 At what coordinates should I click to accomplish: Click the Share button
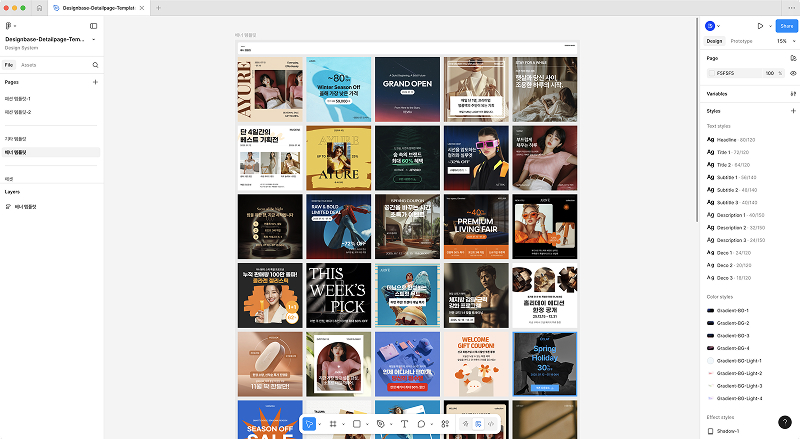pos(786,26)
